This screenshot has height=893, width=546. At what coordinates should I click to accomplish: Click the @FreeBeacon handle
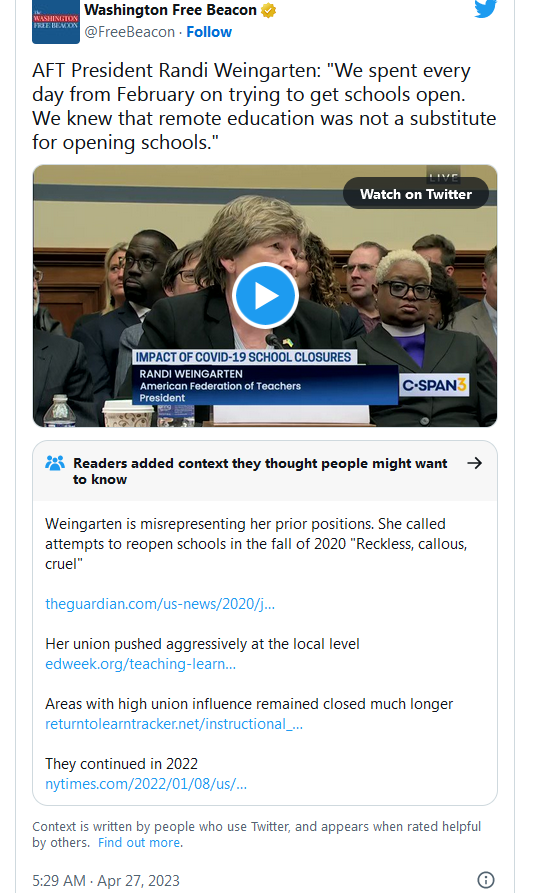click(129, 32)
